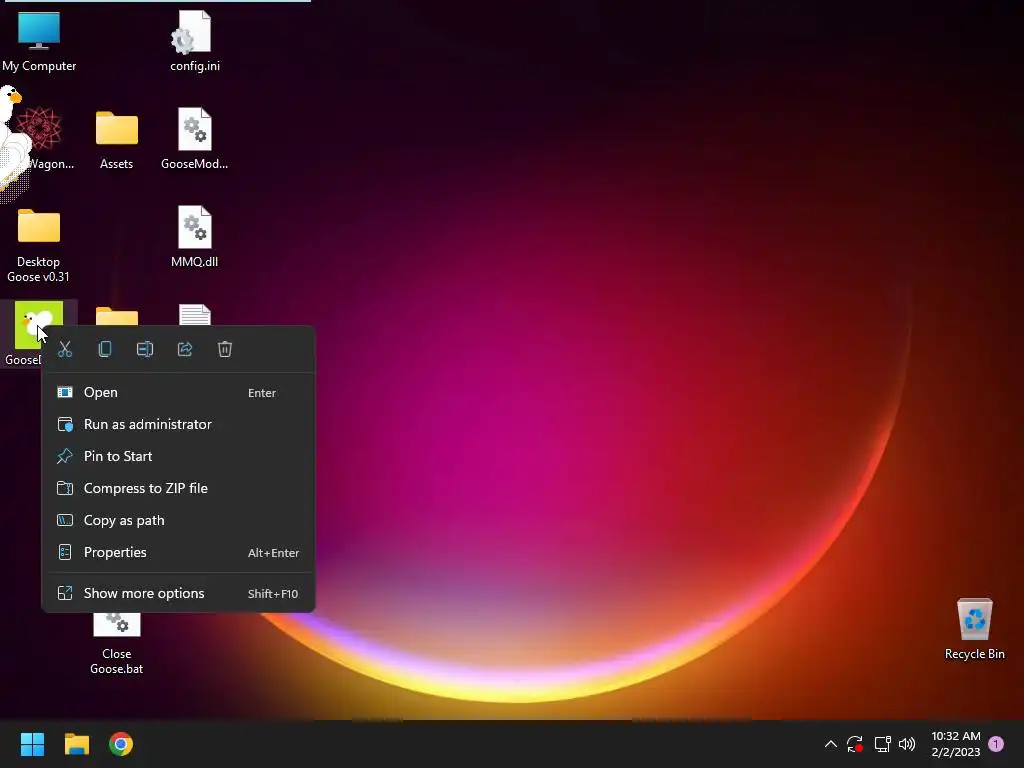Screen dimensions: 1024x768
Task: Expand hidden system tray icons
Action: coord(831,744)
